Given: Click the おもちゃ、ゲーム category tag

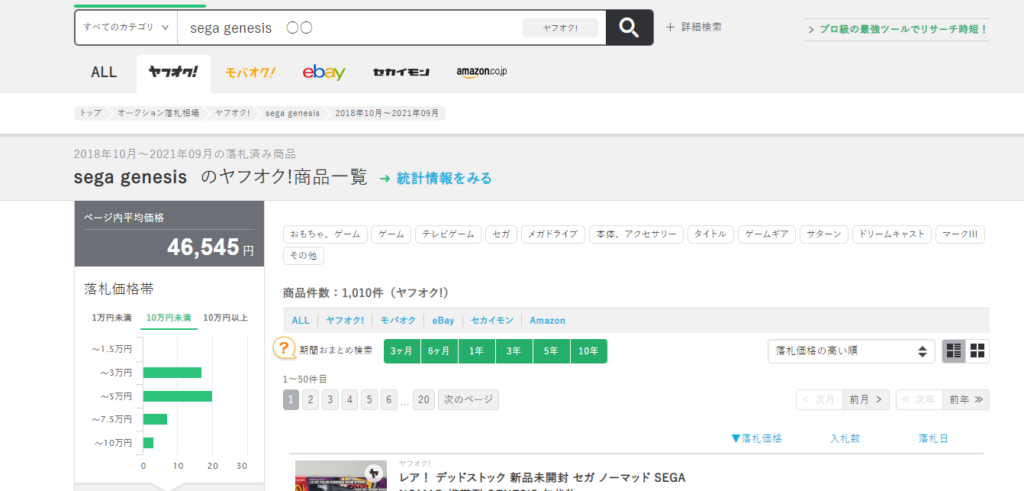Looking at the screenshot, I should point(325,234).
